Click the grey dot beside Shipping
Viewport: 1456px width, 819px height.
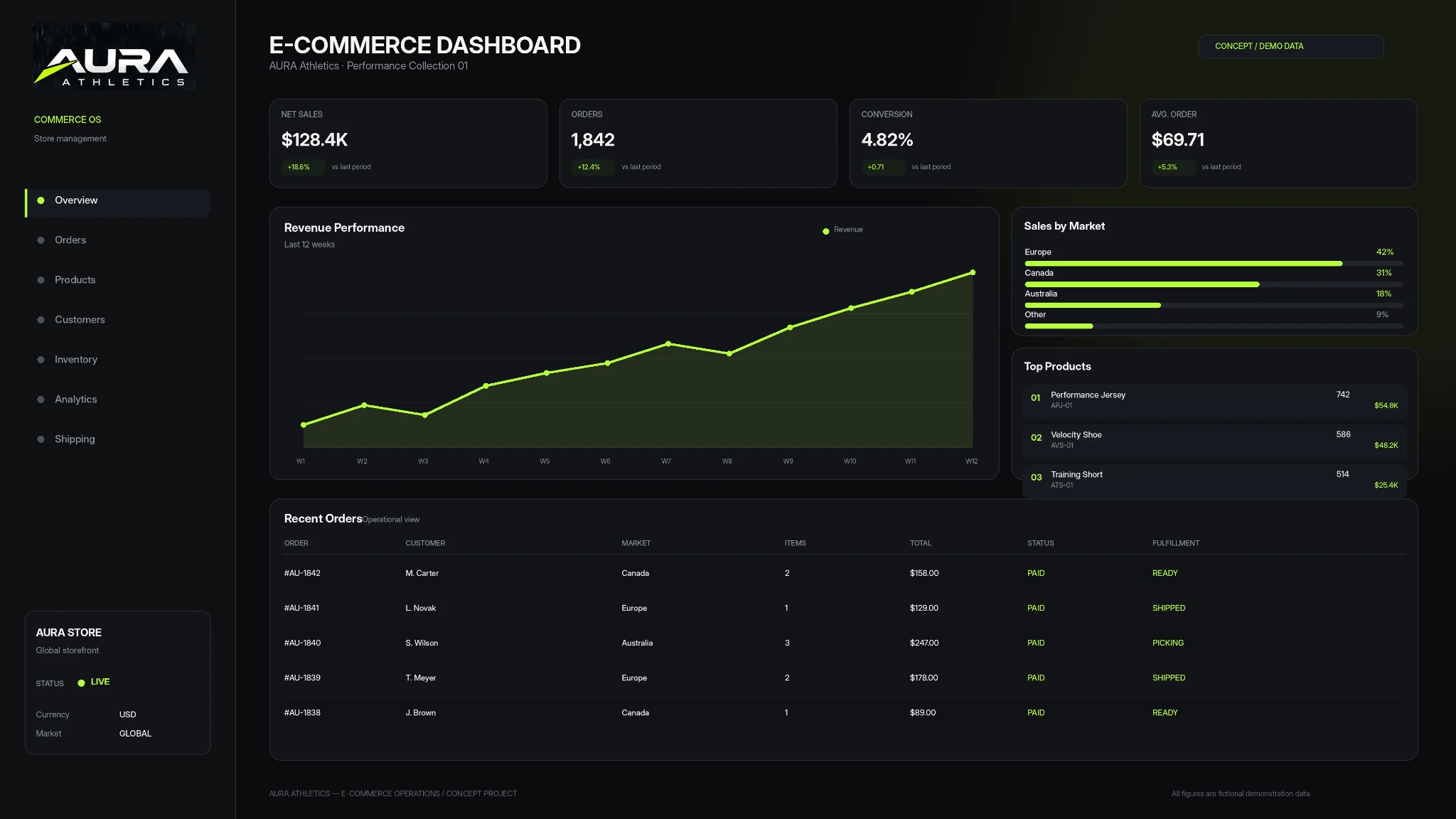tap(41, 439)
